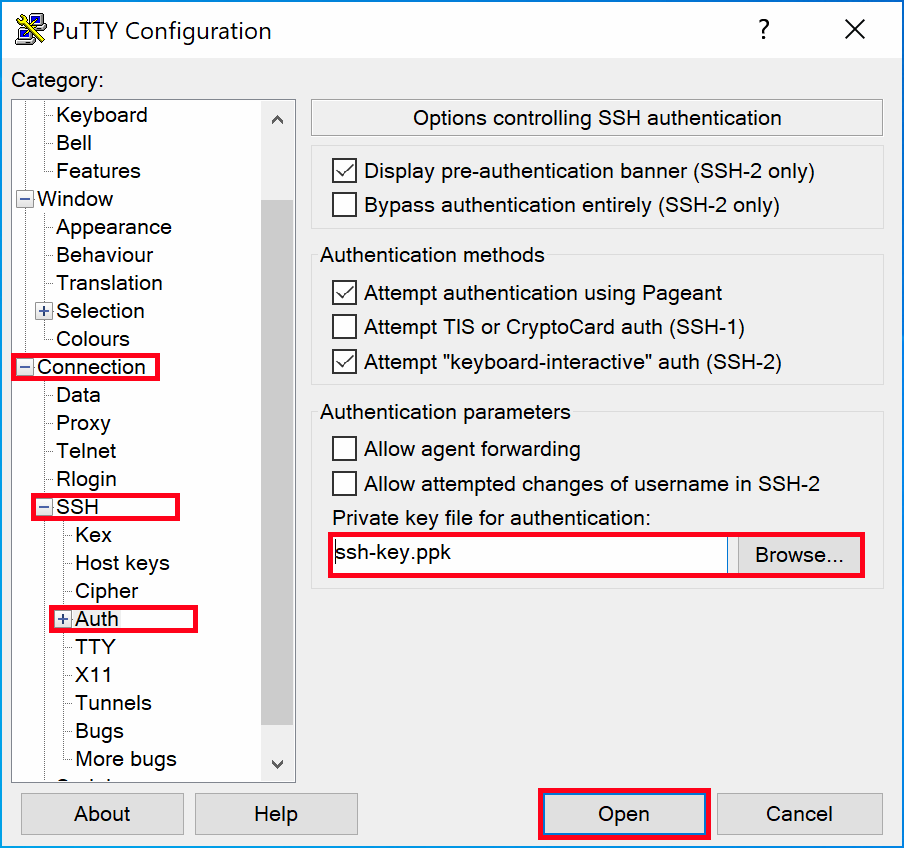Toggle Display pre-authentication banner checkbox
The height and width of the screenshot is (848, 904).
[x=344, y=171]
